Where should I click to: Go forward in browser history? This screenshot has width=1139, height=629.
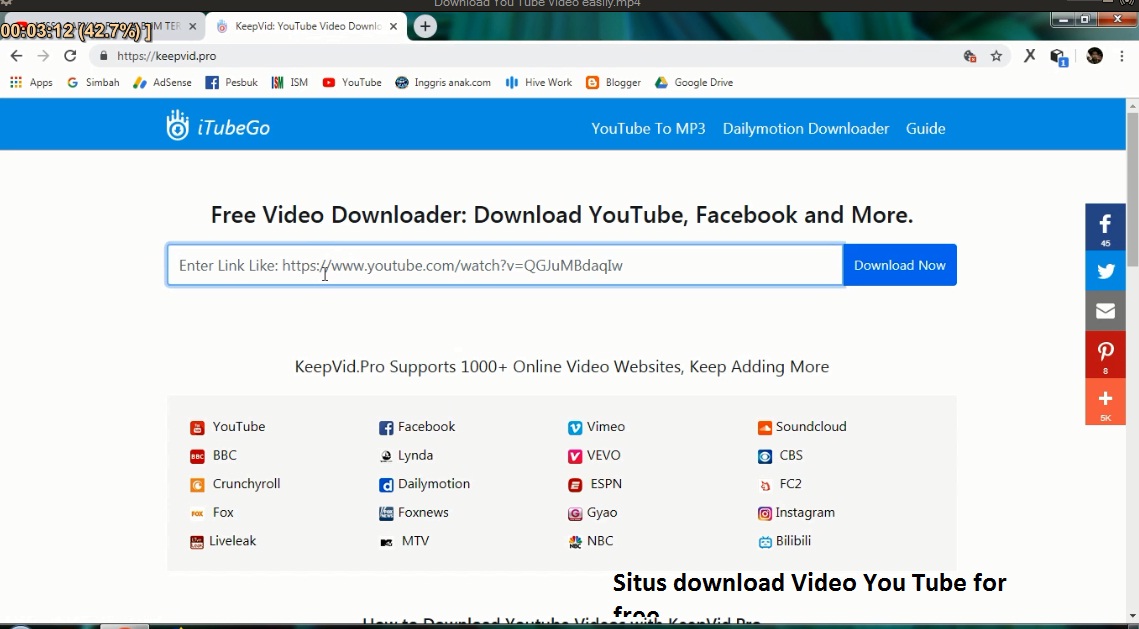point(43,56)
